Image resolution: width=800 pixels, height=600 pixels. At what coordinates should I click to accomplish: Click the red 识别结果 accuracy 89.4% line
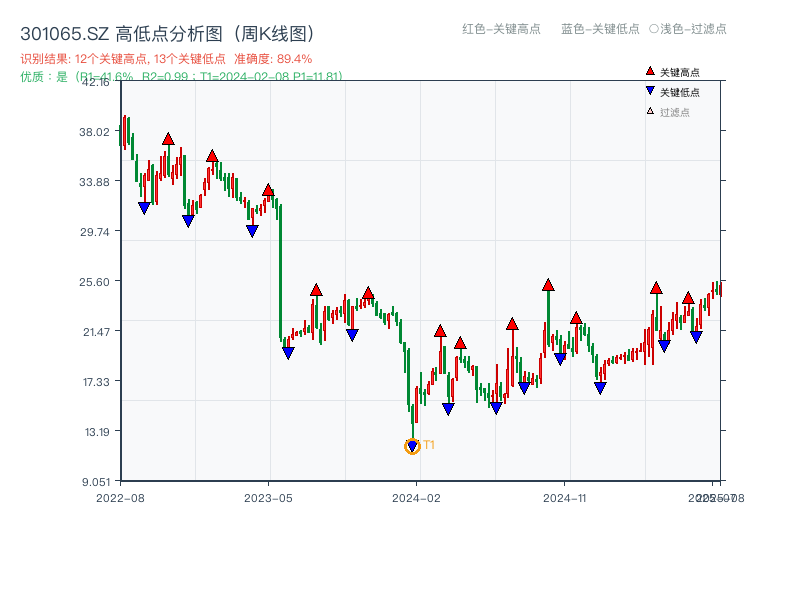(166, 59)
